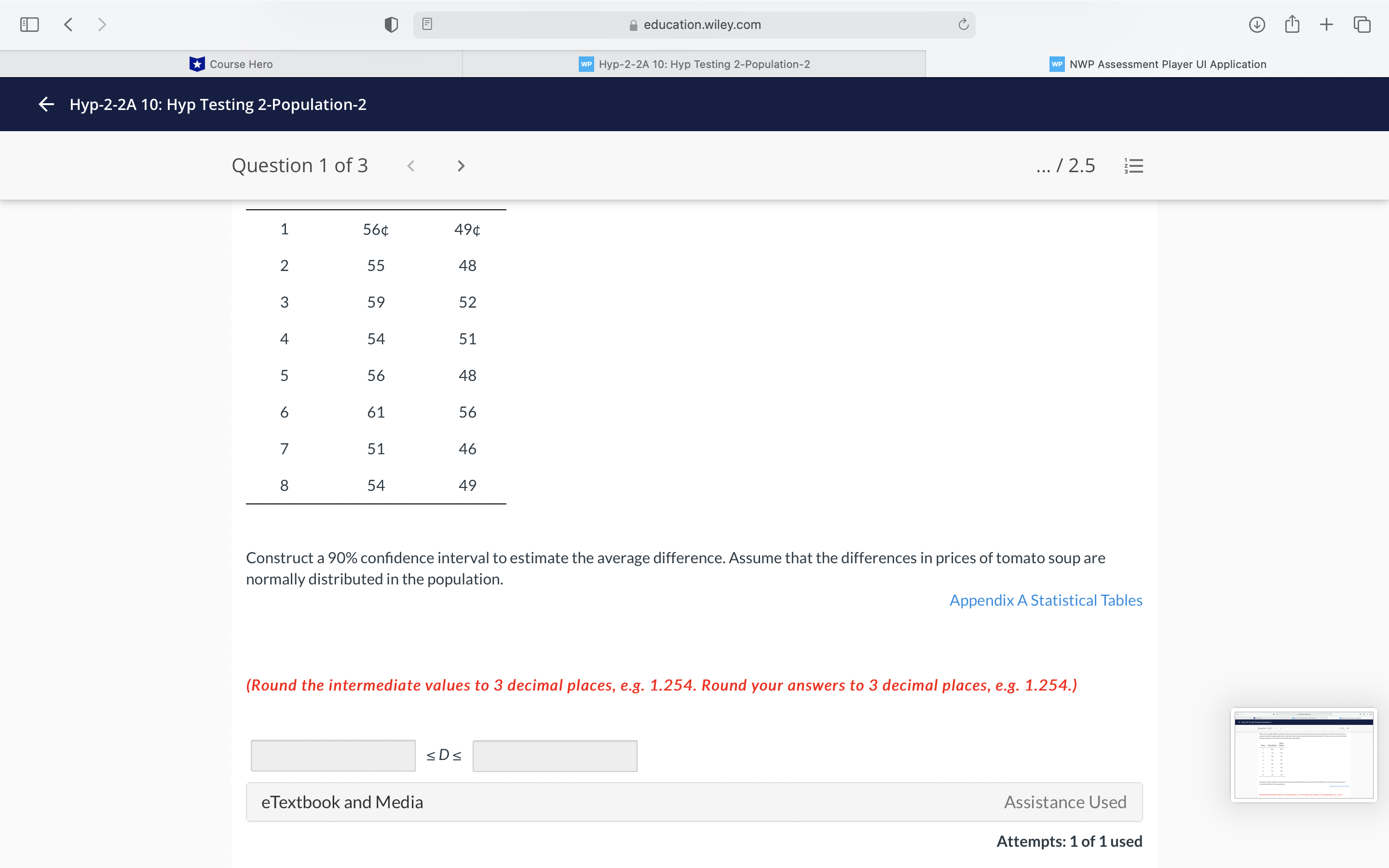
Task: Click the Share icon in the toolbar
Action: coord(1292,24)
